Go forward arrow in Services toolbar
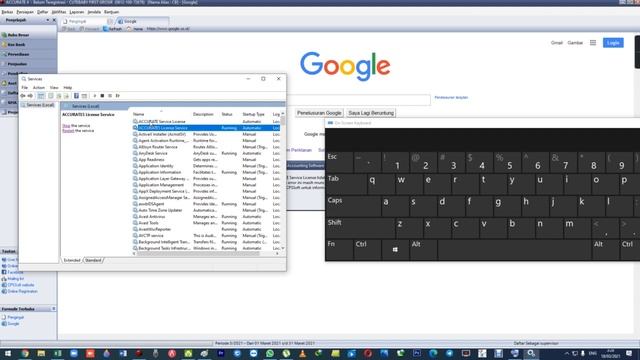This screenshot has width=640, height=360. click(30, 96)
